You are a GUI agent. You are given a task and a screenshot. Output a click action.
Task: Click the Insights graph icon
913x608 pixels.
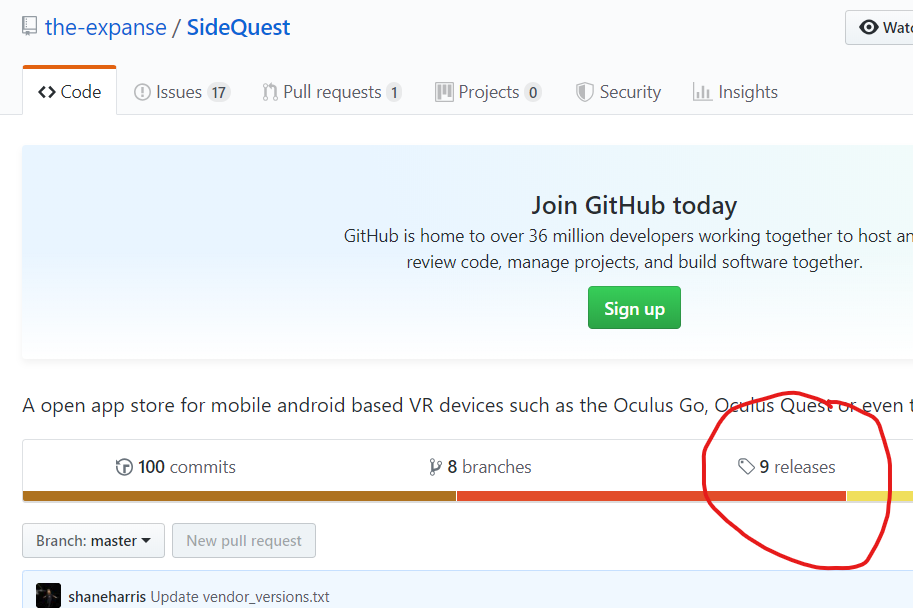[702, 91]
